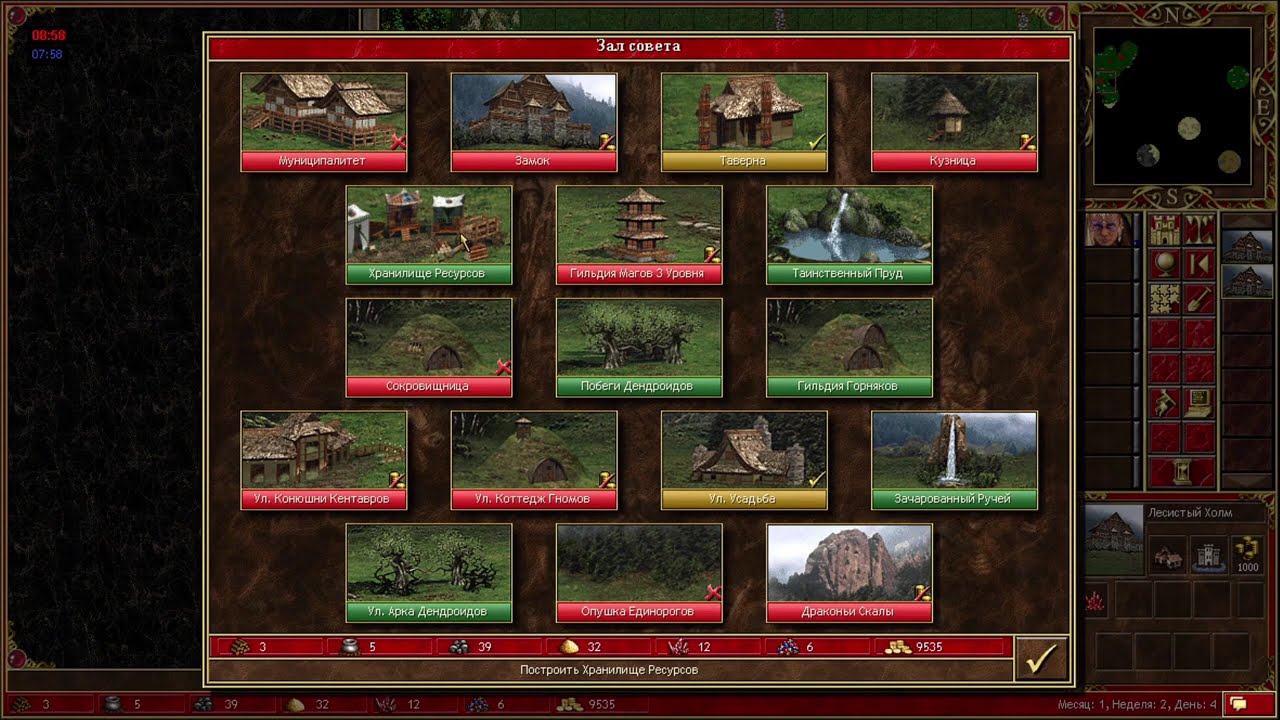Build the Таинственный Пруд
The image size is (1280, 720).
point(849,235)
